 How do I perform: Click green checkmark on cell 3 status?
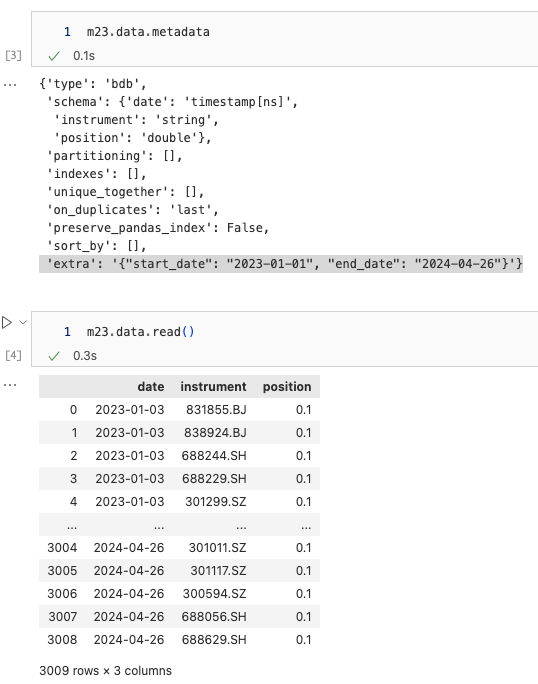point(54,56)
